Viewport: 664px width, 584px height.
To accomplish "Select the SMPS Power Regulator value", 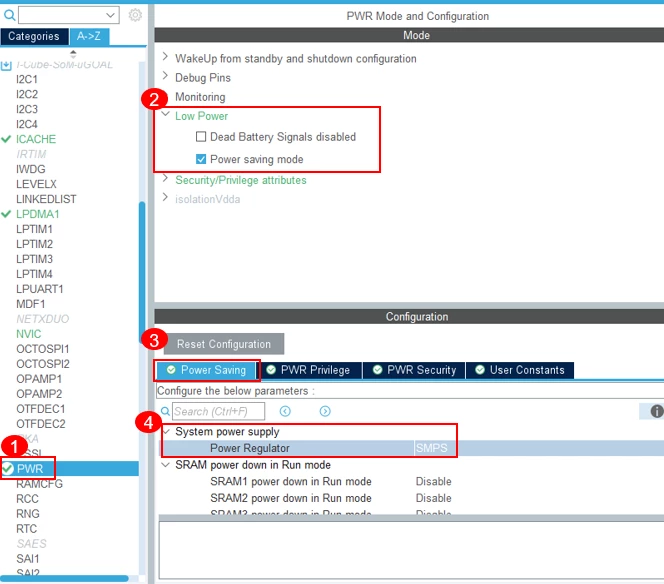I will point(431,448).
